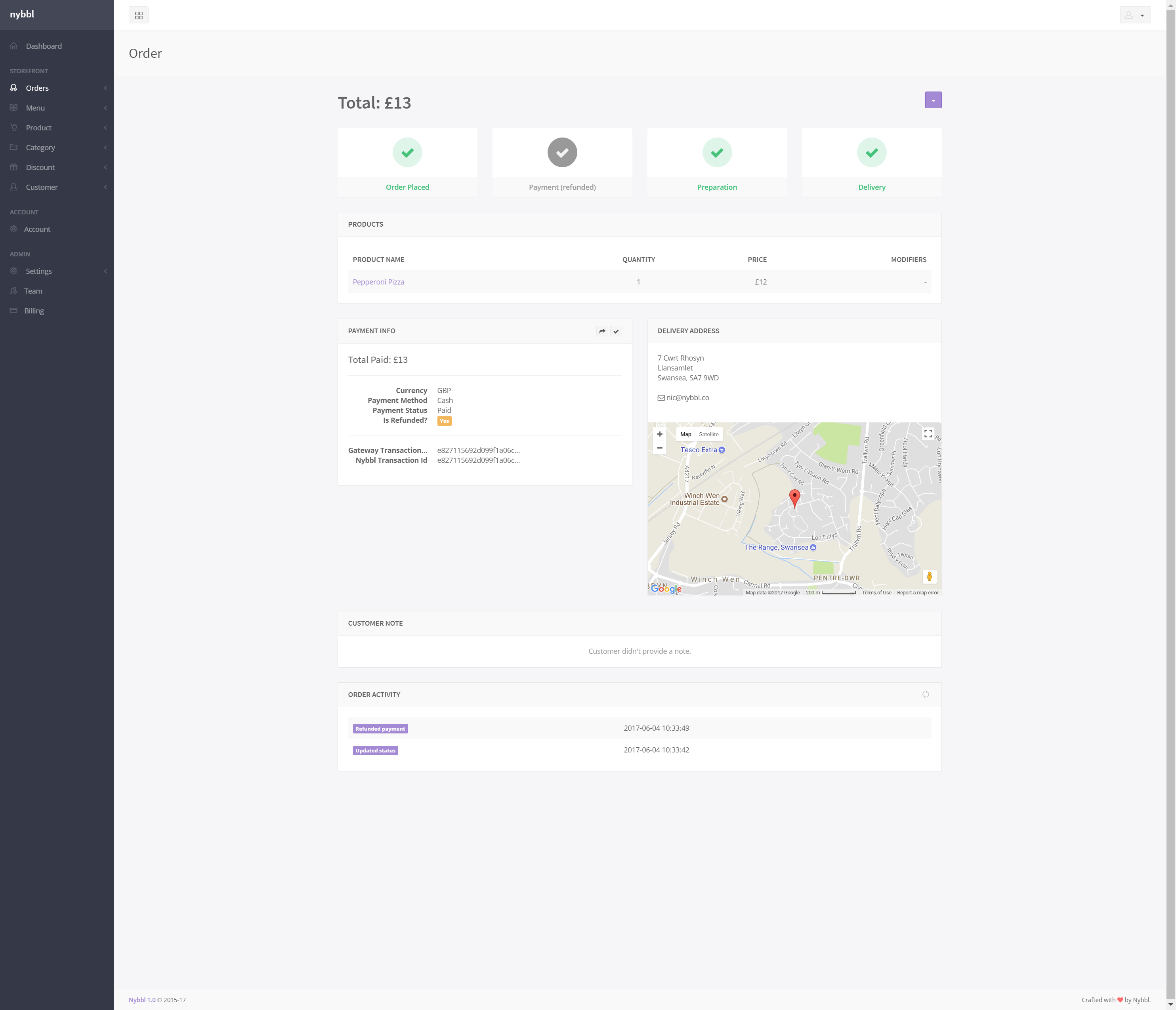Click the mark-paid check icon in Payment Info
The height and width of the screenshot is (1010, 1176).
pos(616,332)
